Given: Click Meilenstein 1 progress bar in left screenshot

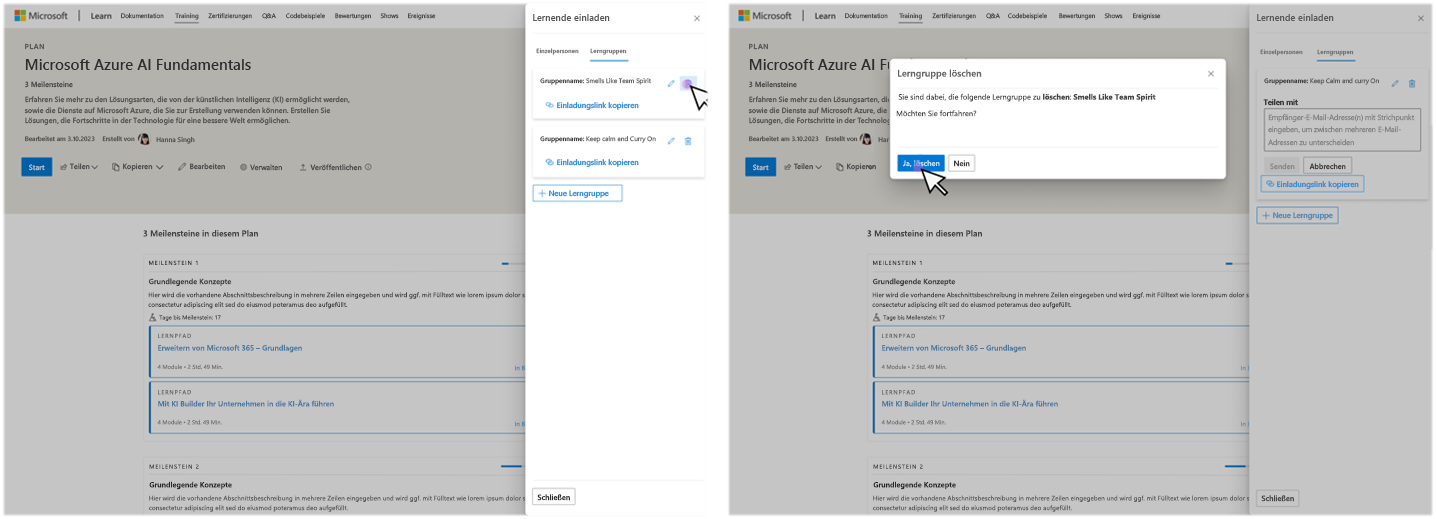Looking at the screenshot, I should pos(513,264).
